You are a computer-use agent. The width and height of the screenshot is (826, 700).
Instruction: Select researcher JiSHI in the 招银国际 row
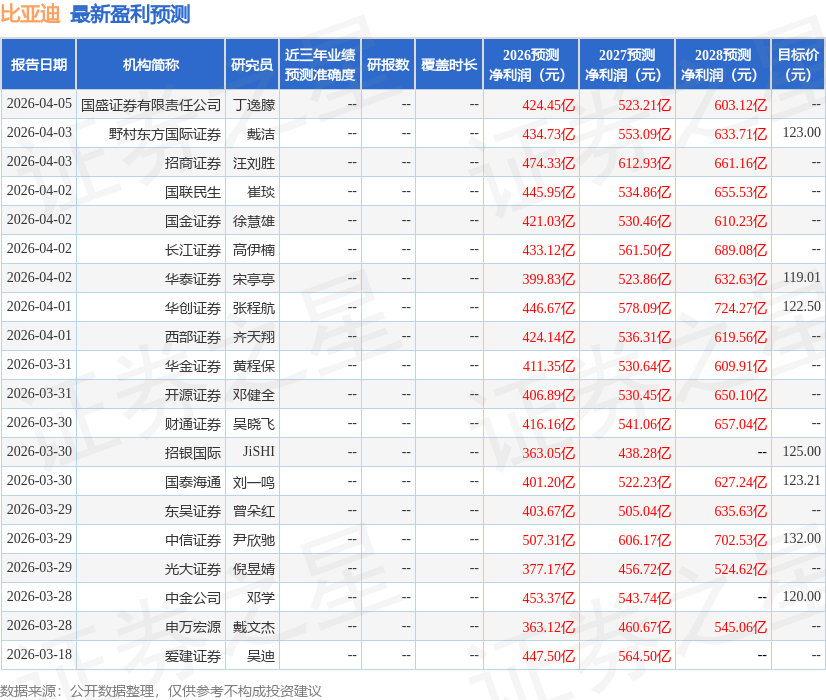point(258,452)
